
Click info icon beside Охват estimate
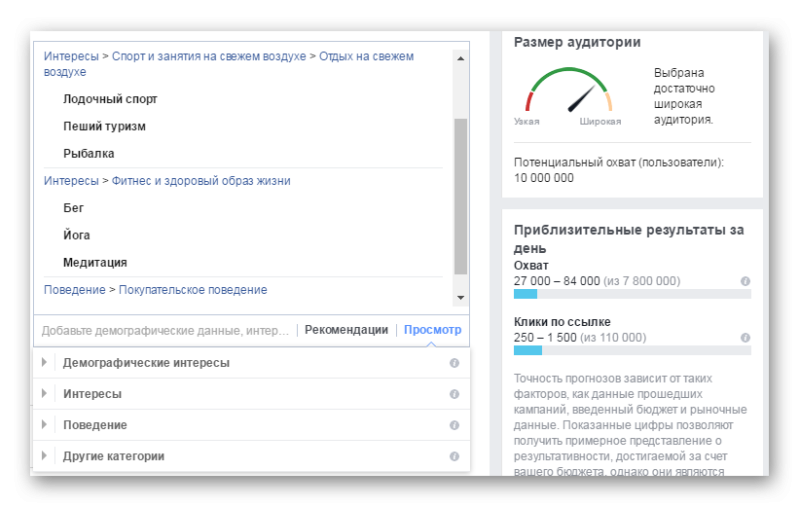(745, 281)
